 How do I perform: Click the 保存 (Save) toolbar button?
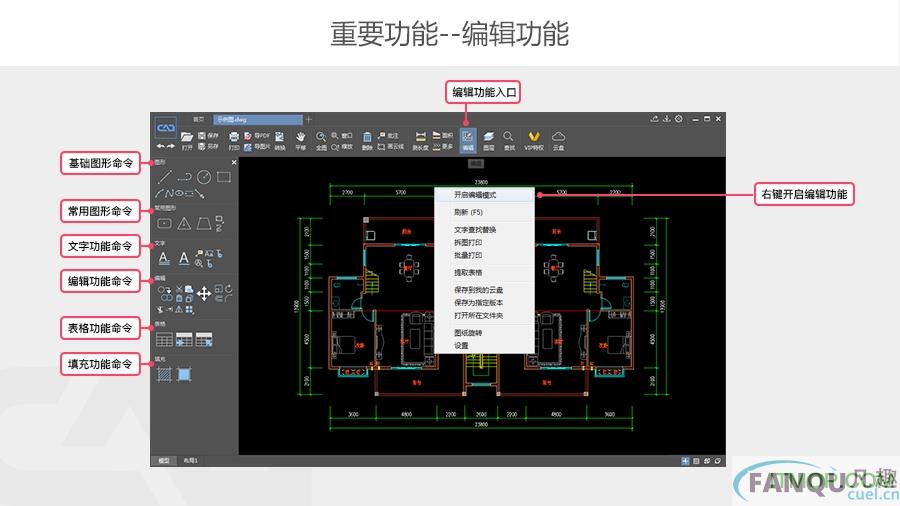pos(209,135)
